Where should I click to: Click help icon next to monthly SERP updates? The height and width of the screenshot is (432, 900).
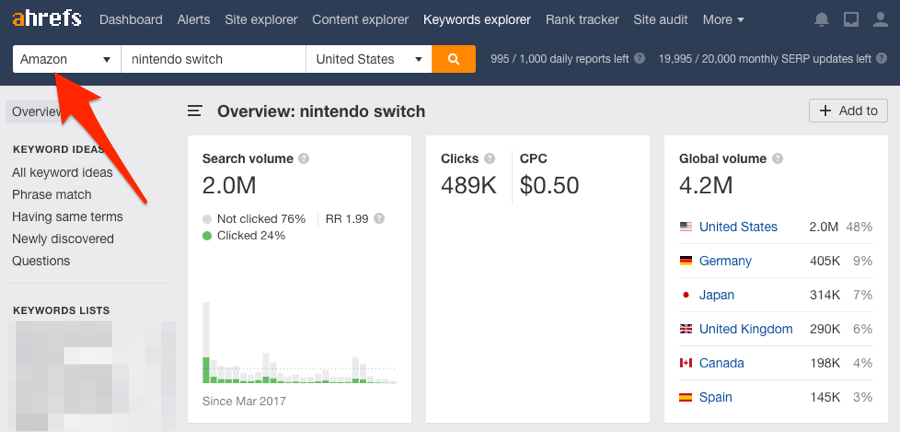(x=882, y=59)
